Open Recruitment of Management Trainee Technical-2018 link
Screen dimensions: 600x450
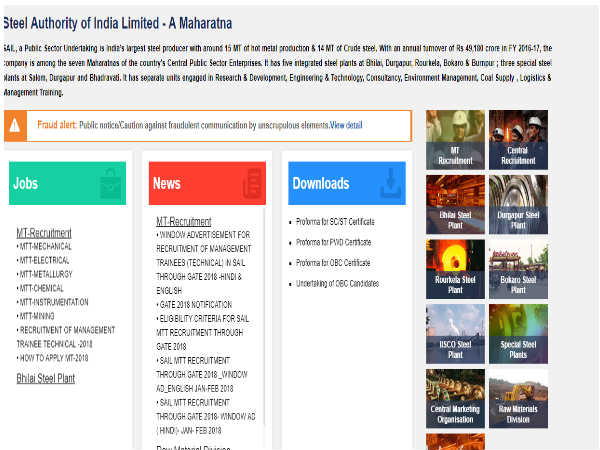pyautogui.click(x=66, y=337)
